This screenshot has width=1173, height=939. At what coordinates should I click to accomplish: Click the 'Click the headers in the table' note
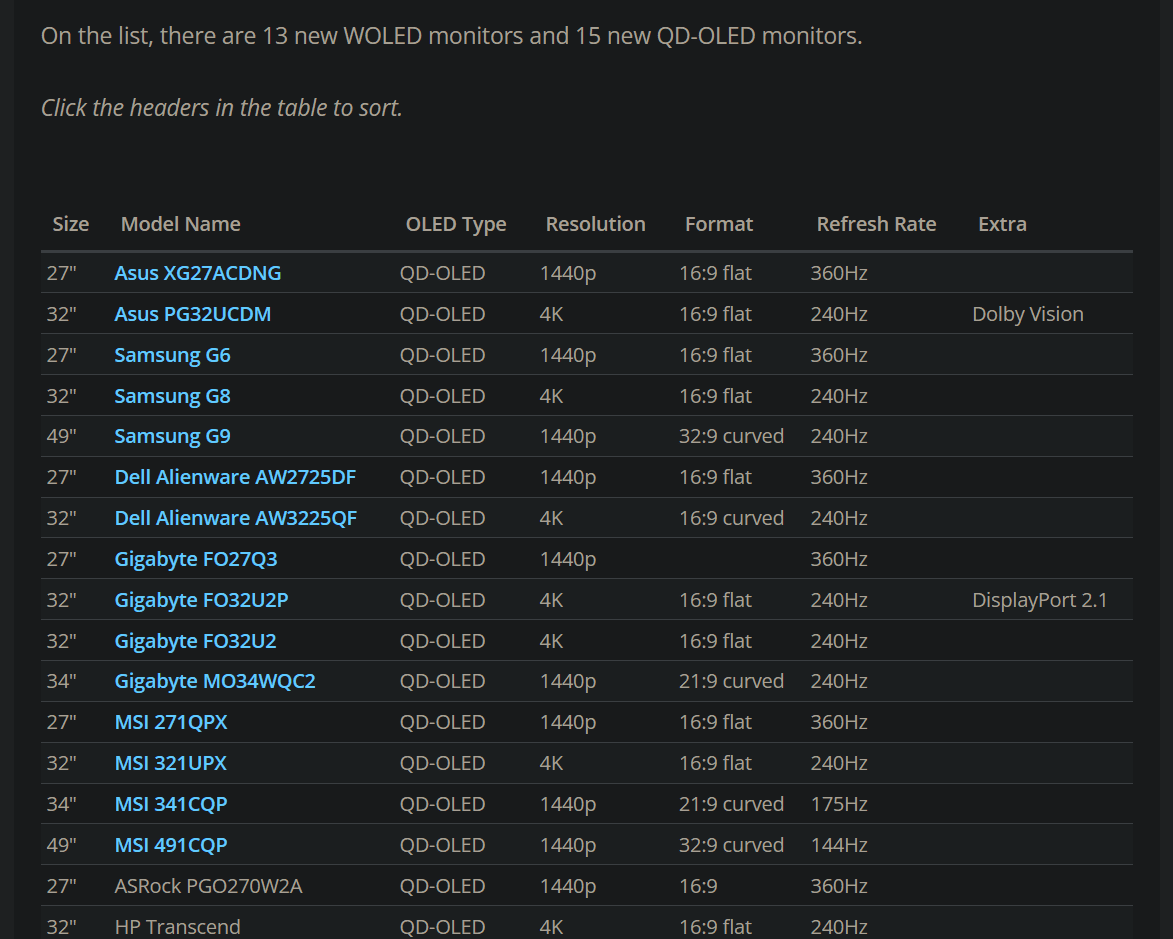[221, 108]
